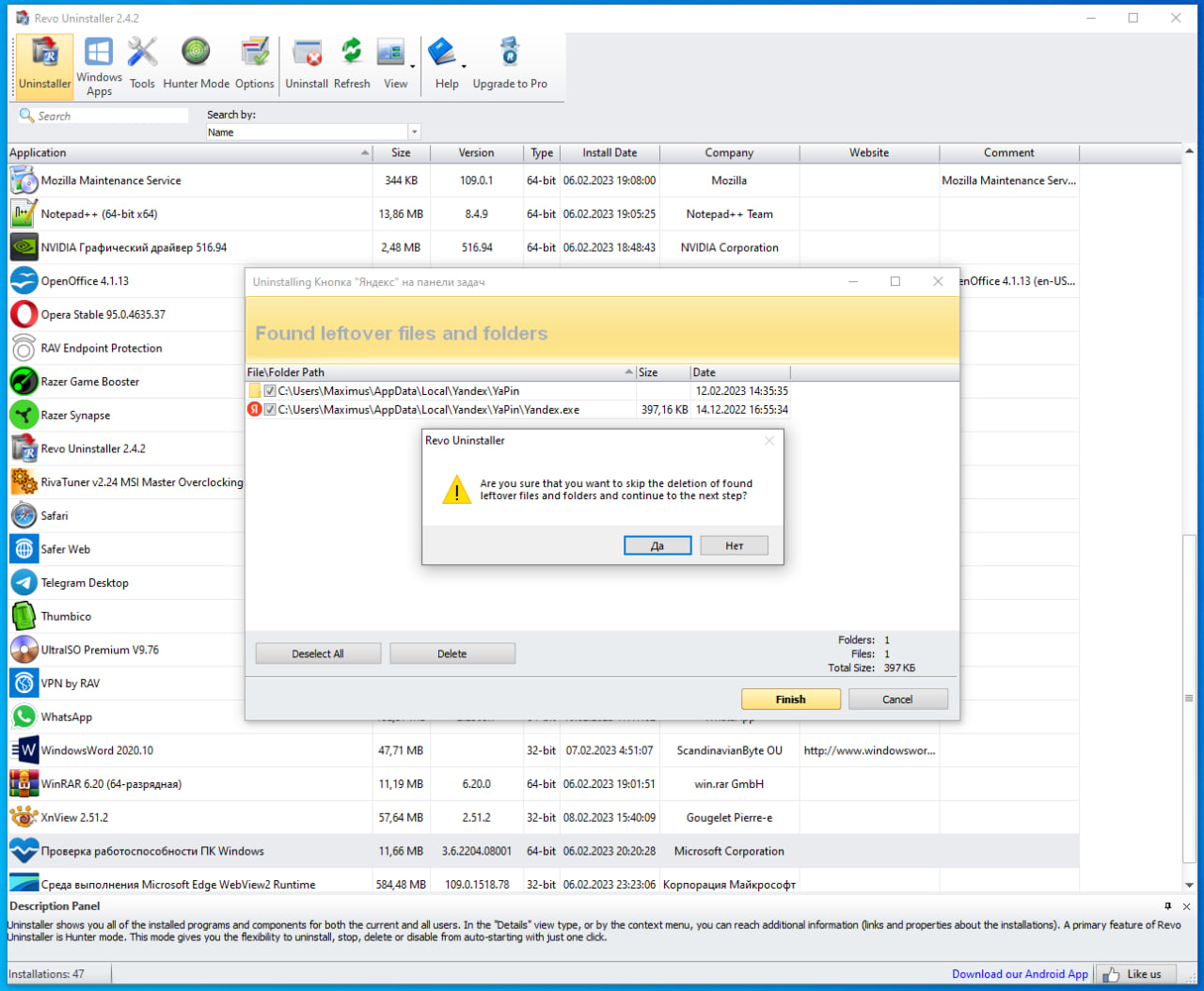Sort the list by Type column
Screen dimensions: 1204x991
pyautogui.click(x=542, y=152)
